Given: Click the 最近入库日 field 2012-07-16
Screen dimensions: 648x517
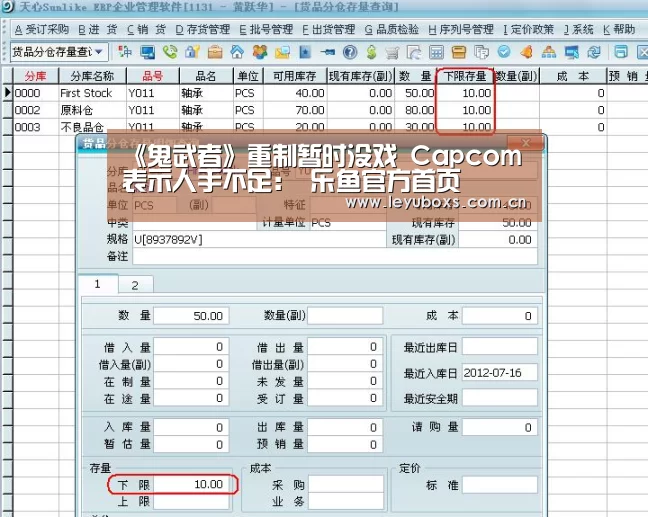Looking at the screenshot, I should pyautogui.click(x=500, y=373).
